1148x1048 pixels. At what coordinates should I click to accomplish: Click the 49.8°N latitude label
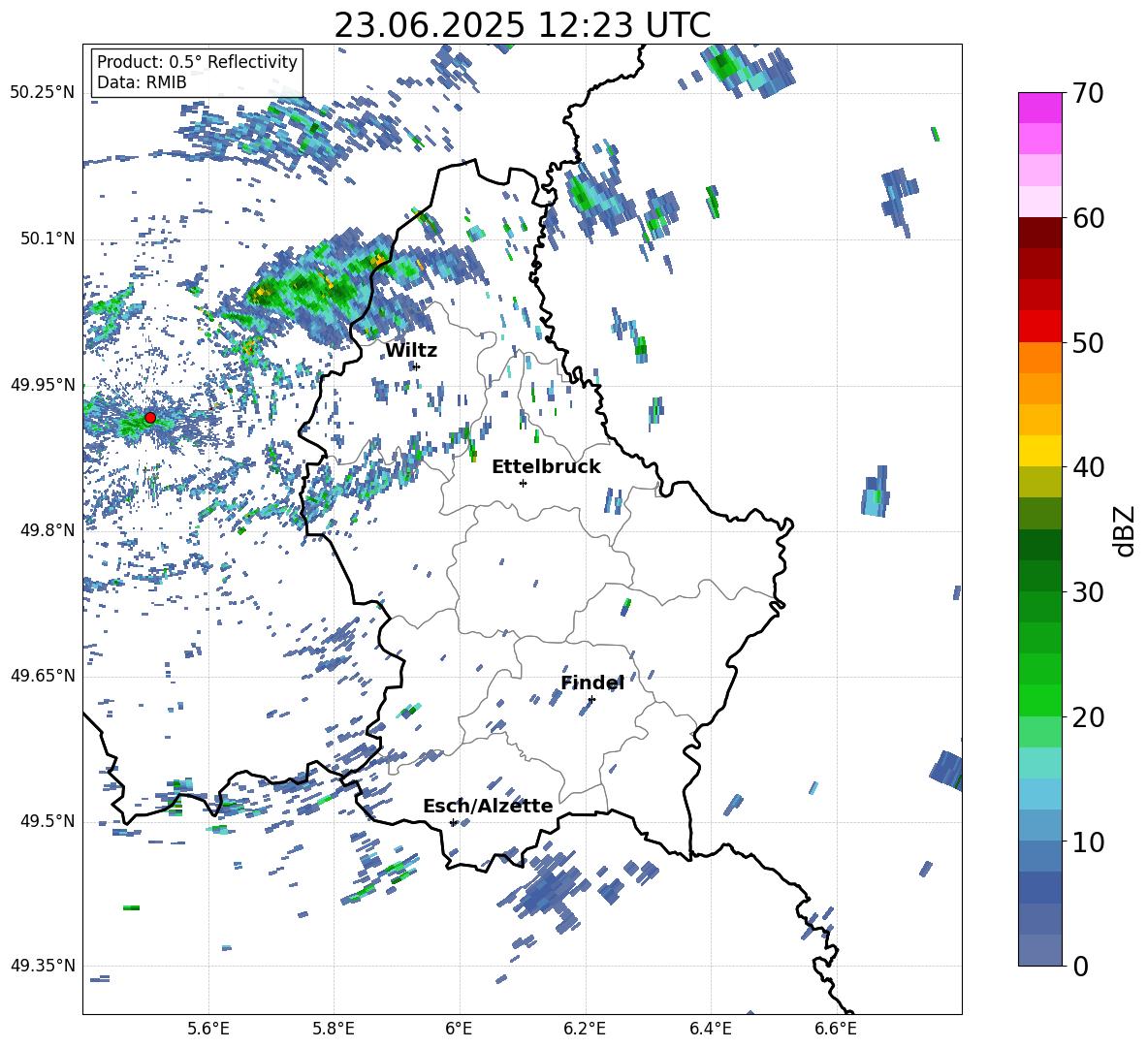pyautogui.click(x=48, y=530)
